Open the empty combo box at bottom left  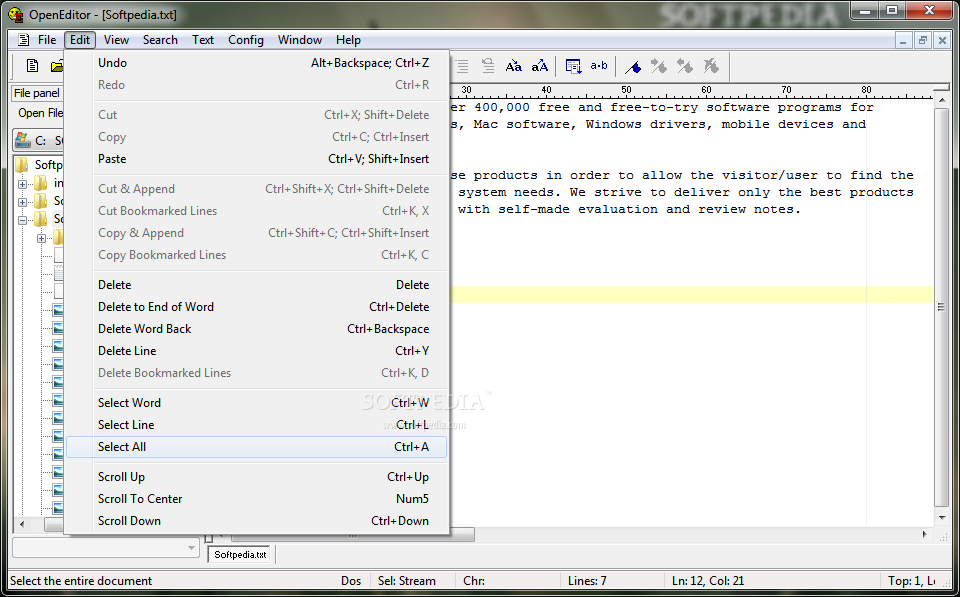(106, 548)
